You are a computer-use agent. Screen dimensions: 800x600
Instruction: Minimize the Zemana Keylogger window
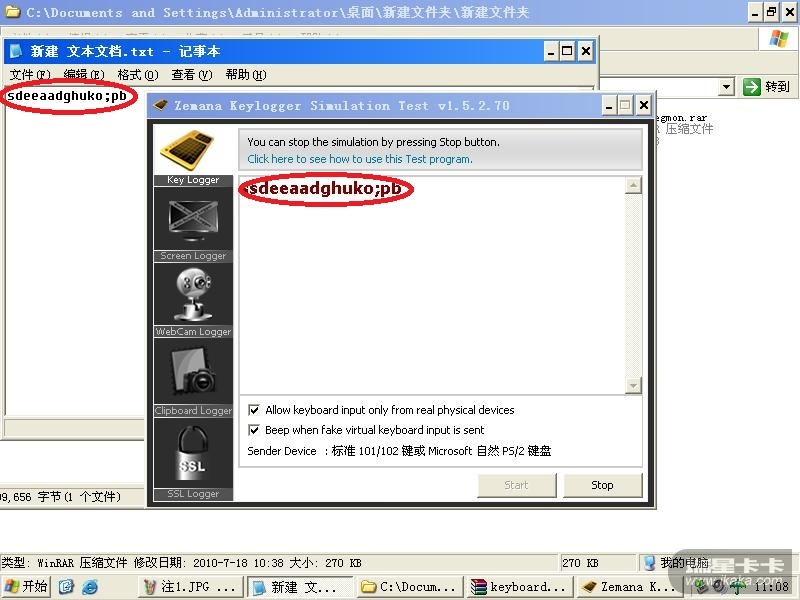pyautogui.click(x=609, y=106)
